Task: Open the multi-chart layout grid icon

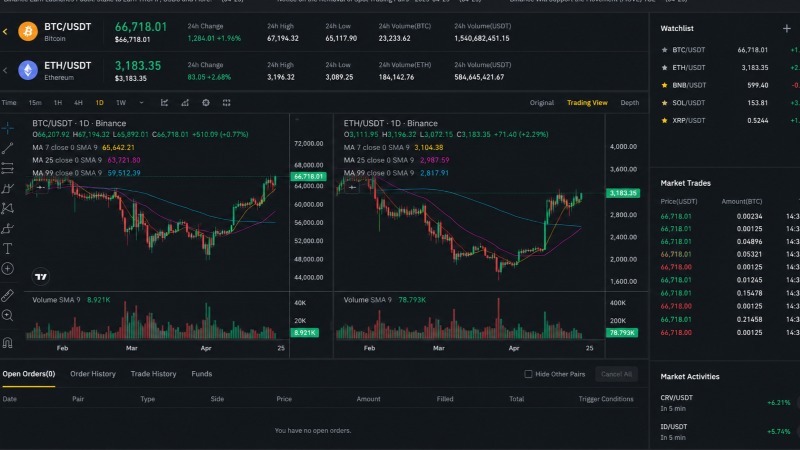Action: [227, 103]
